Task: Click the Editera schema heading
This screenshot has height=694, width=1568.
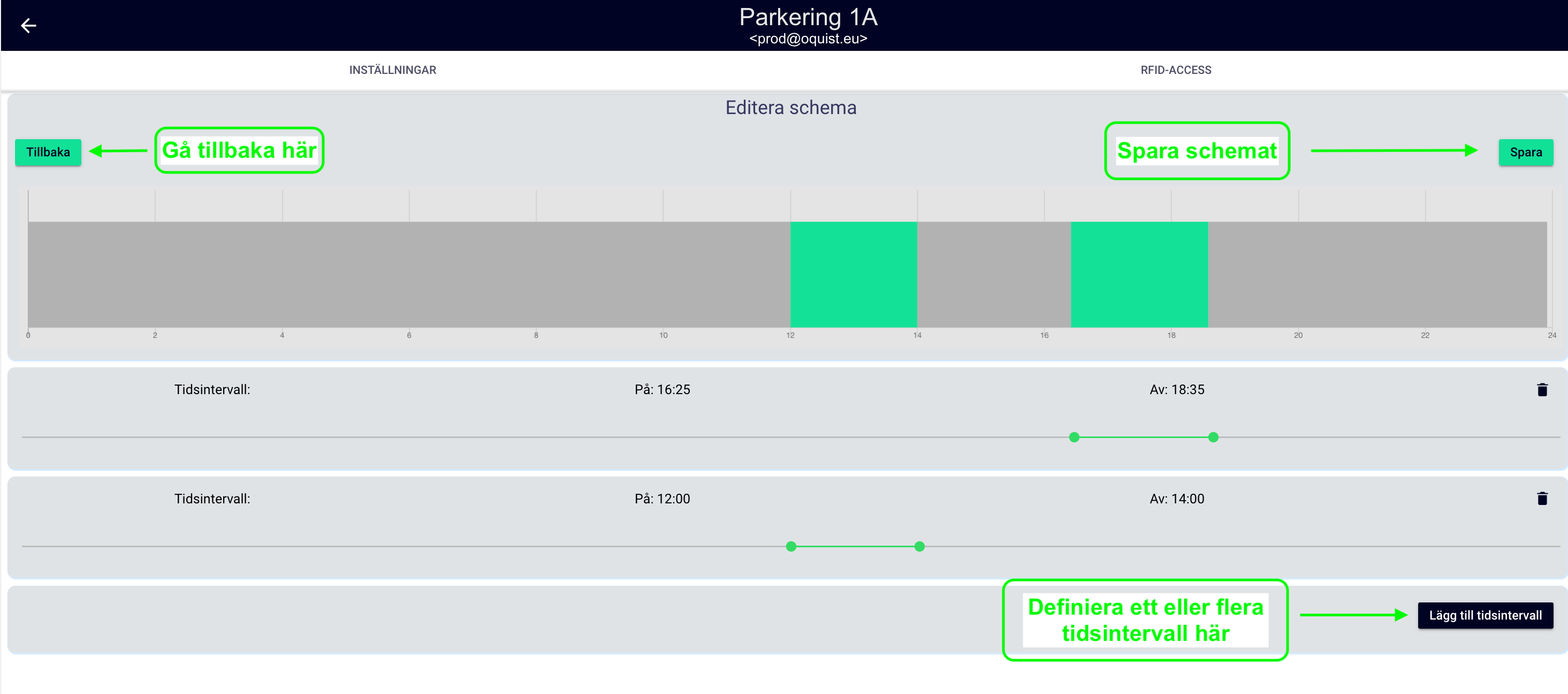Action: point(790,108)
